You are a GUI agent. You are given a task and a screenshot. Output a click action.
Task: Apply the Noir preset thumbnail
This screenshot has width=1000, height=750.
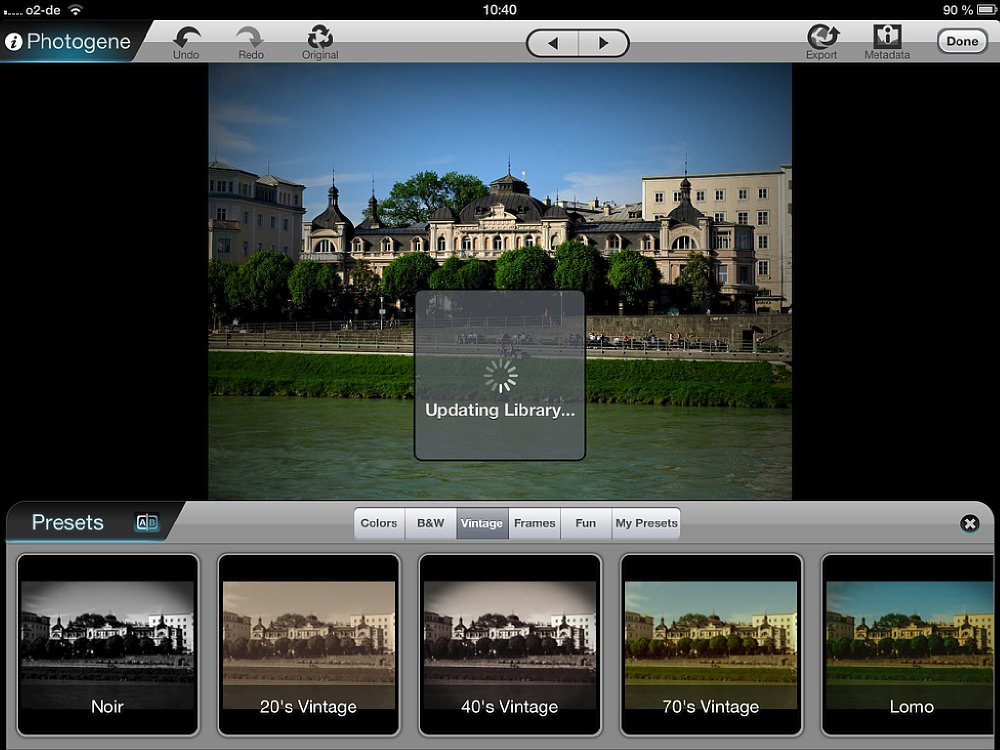click(x=107, y=645)
